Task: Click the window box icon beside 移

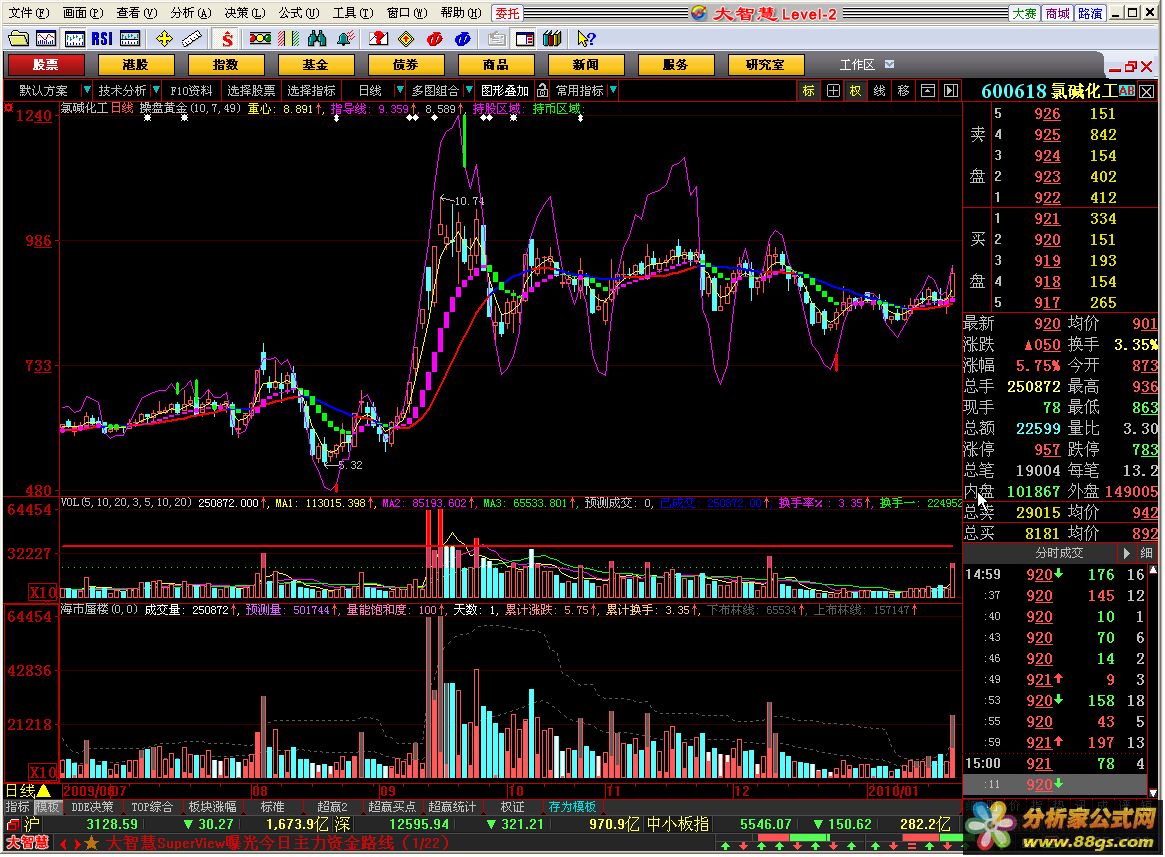Action: click(x=928, y=91)
